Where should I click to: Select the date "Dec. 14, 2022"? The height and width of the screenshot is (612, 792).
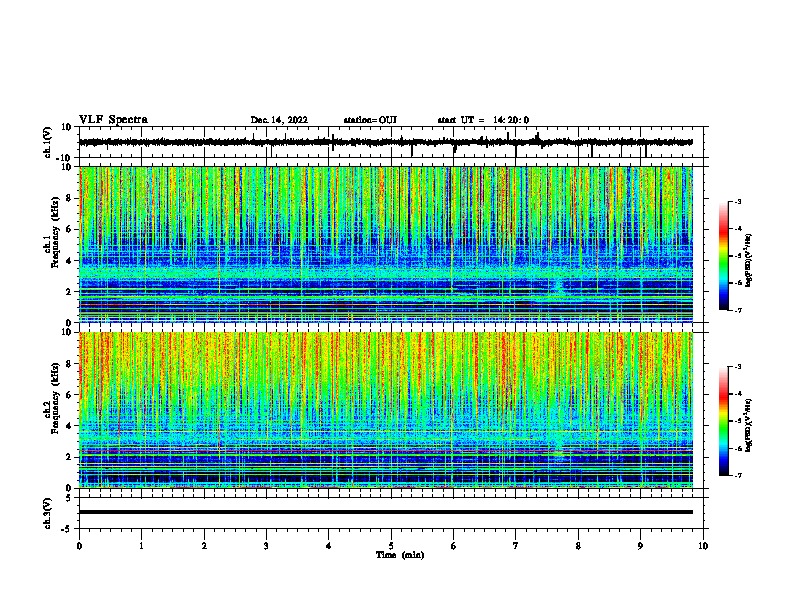coord(279,120)
